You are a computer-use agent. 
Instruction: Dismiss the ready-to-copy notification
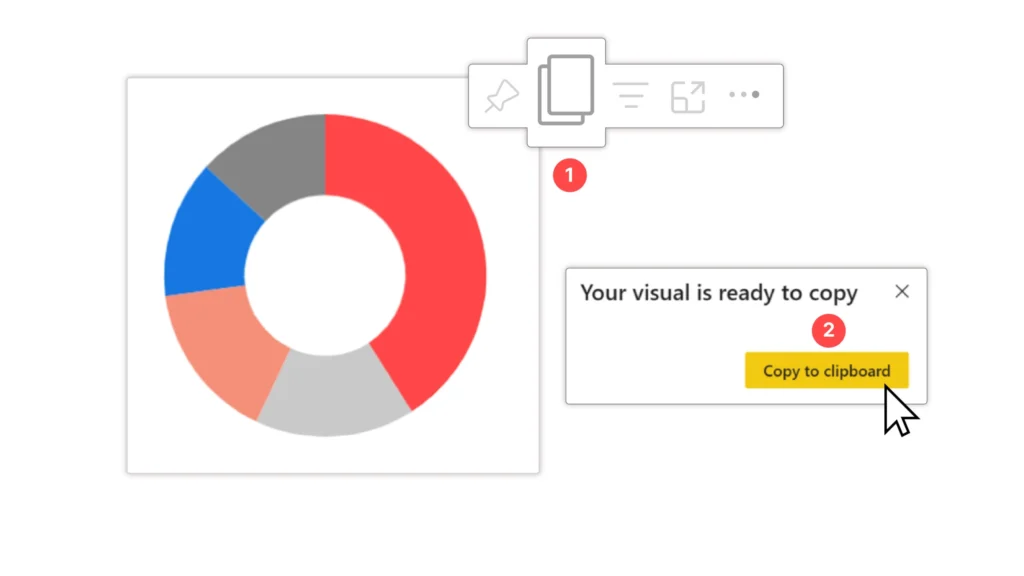pyautogui.click(x=903, y=292)
